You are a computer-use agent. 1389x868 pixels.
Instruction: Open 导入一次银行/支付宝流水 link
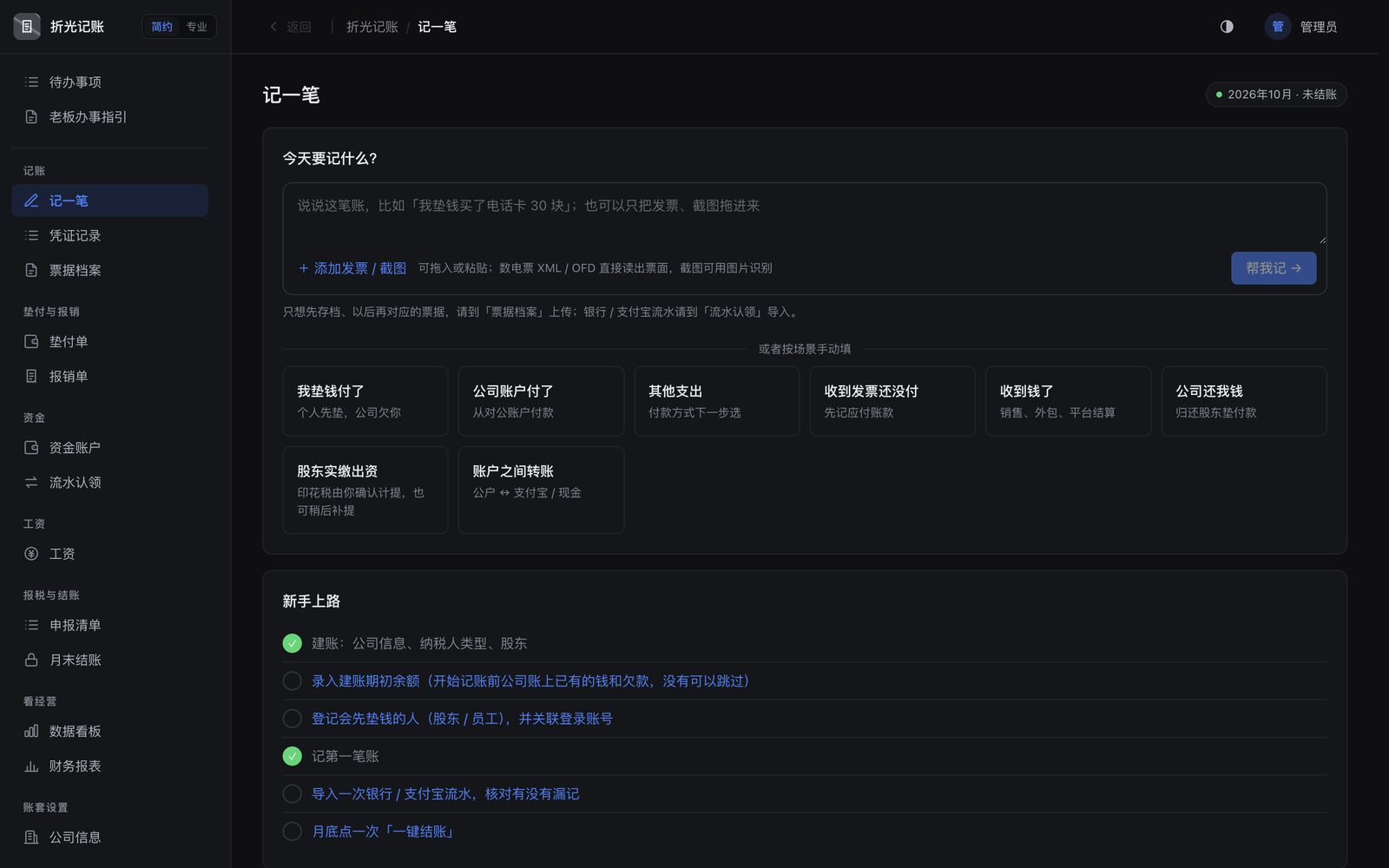coord(445,793)
